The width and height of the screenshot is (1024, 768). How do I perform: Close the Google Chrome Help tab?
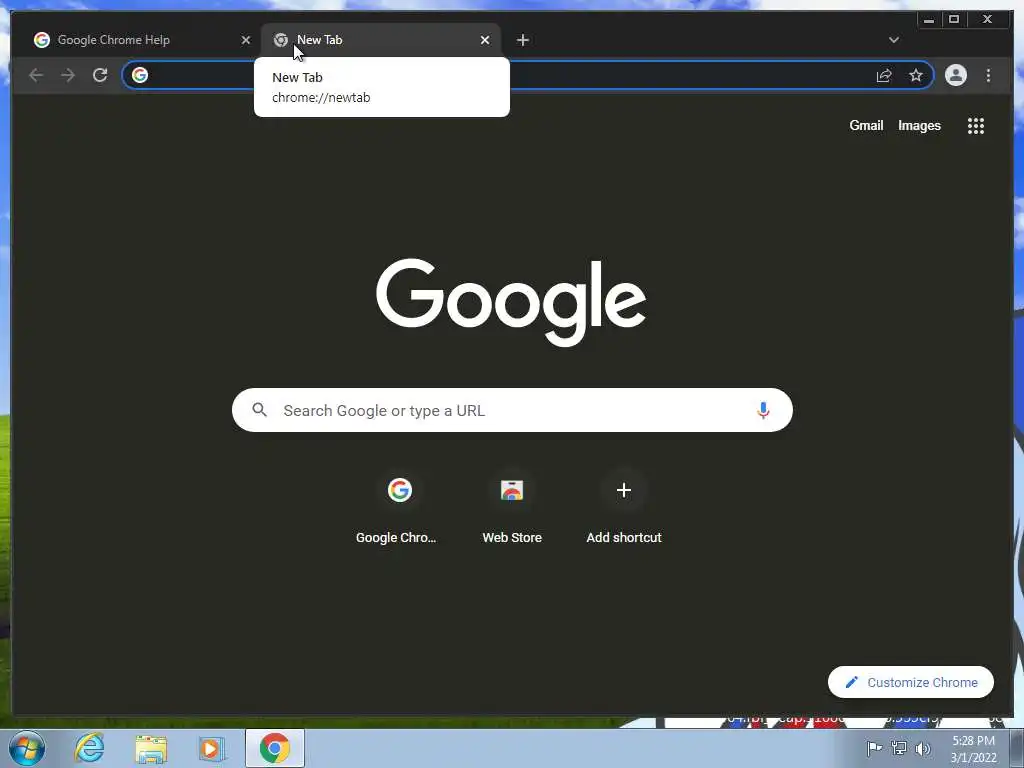[x=246, y=40]
